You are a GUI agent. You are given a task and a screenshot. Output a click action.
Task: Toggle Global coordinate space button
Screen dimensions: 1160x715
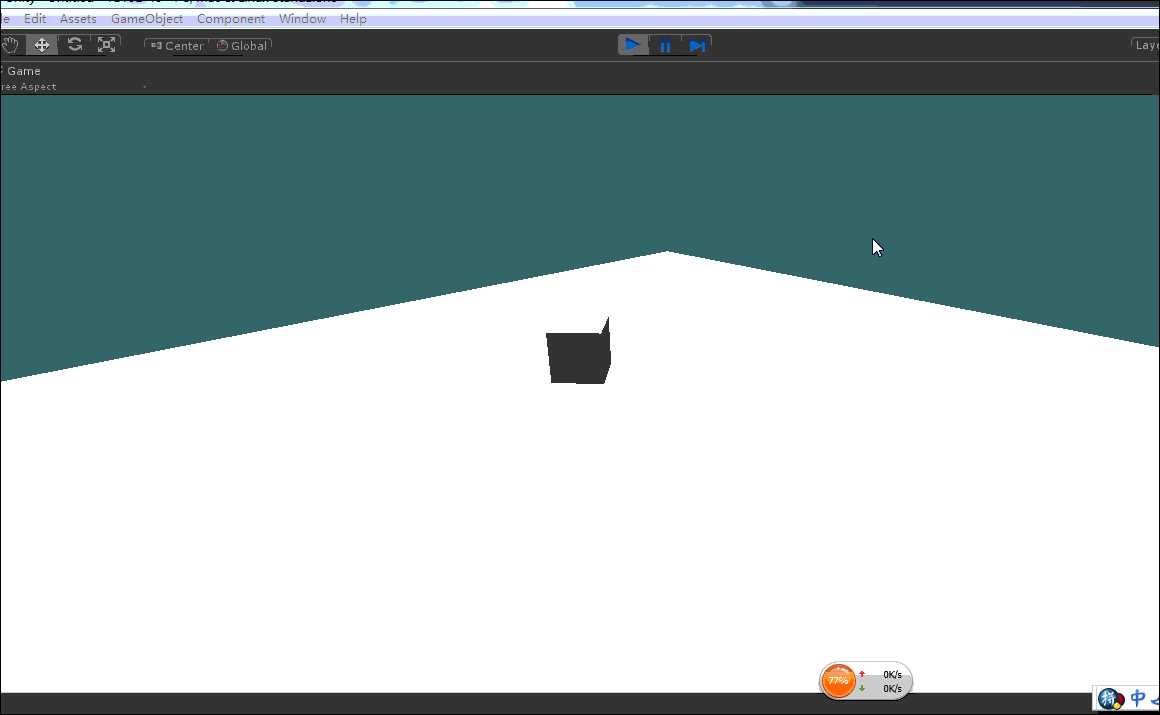[x=241, y=46]
